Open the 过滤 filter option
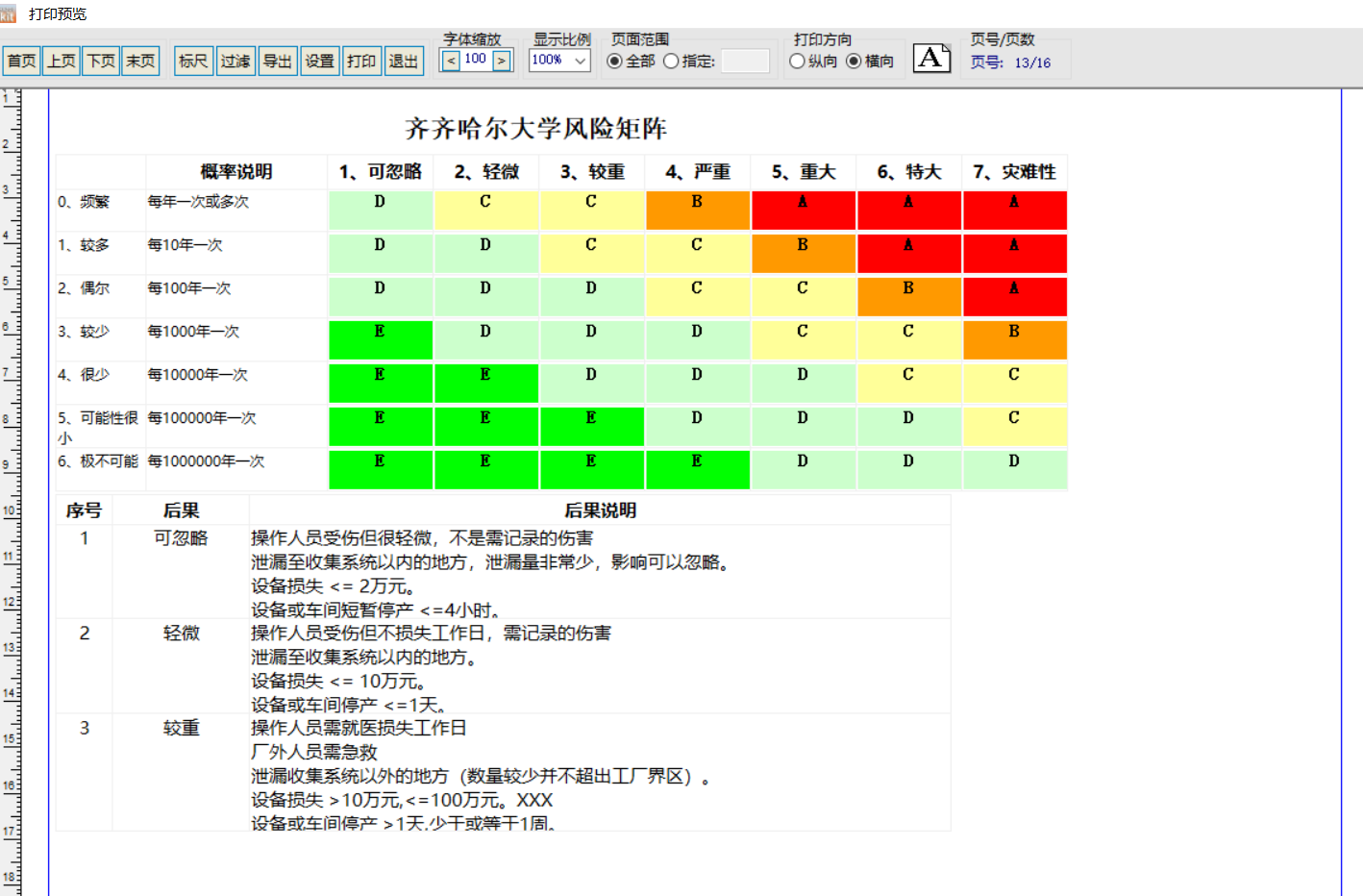Viewport: 1363px width, 896px height. tap(235, 61)
